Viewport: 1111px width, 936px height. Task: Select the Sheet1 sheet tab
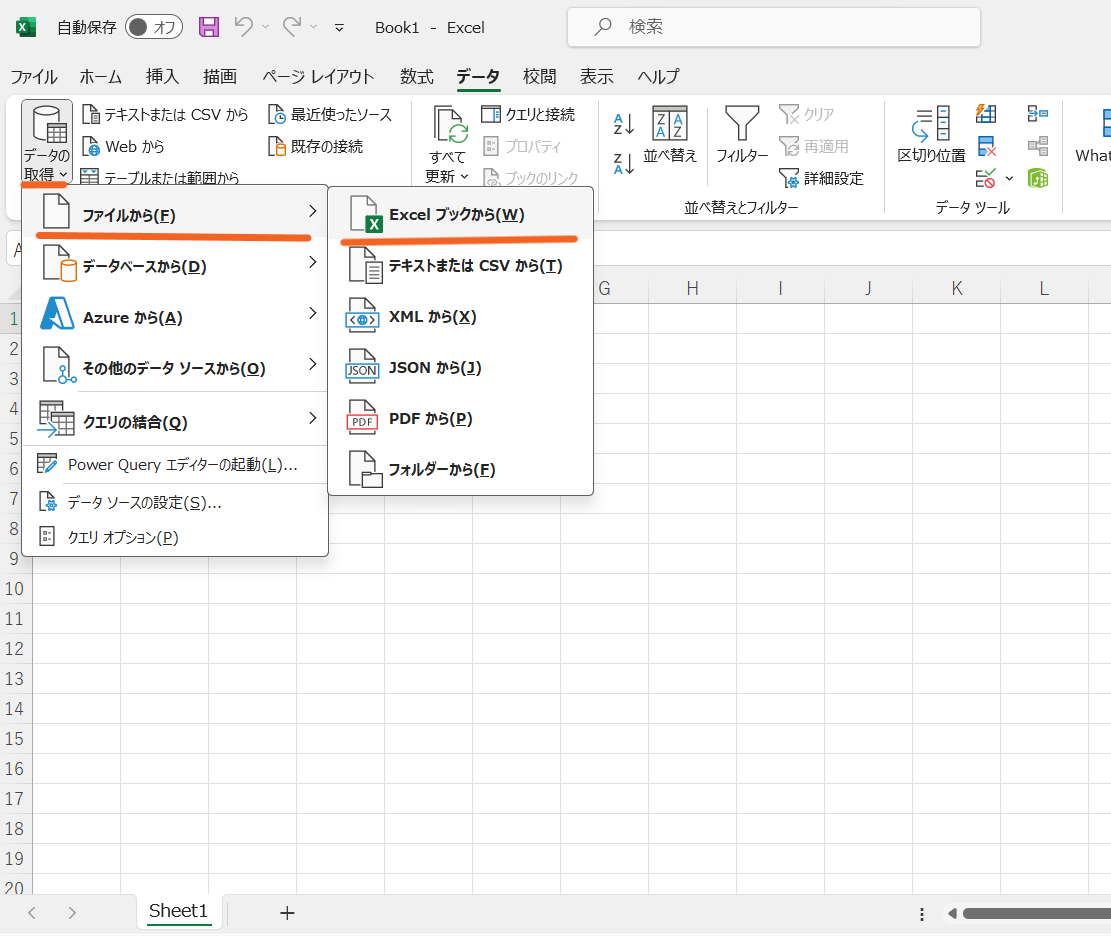click(179, 911)
